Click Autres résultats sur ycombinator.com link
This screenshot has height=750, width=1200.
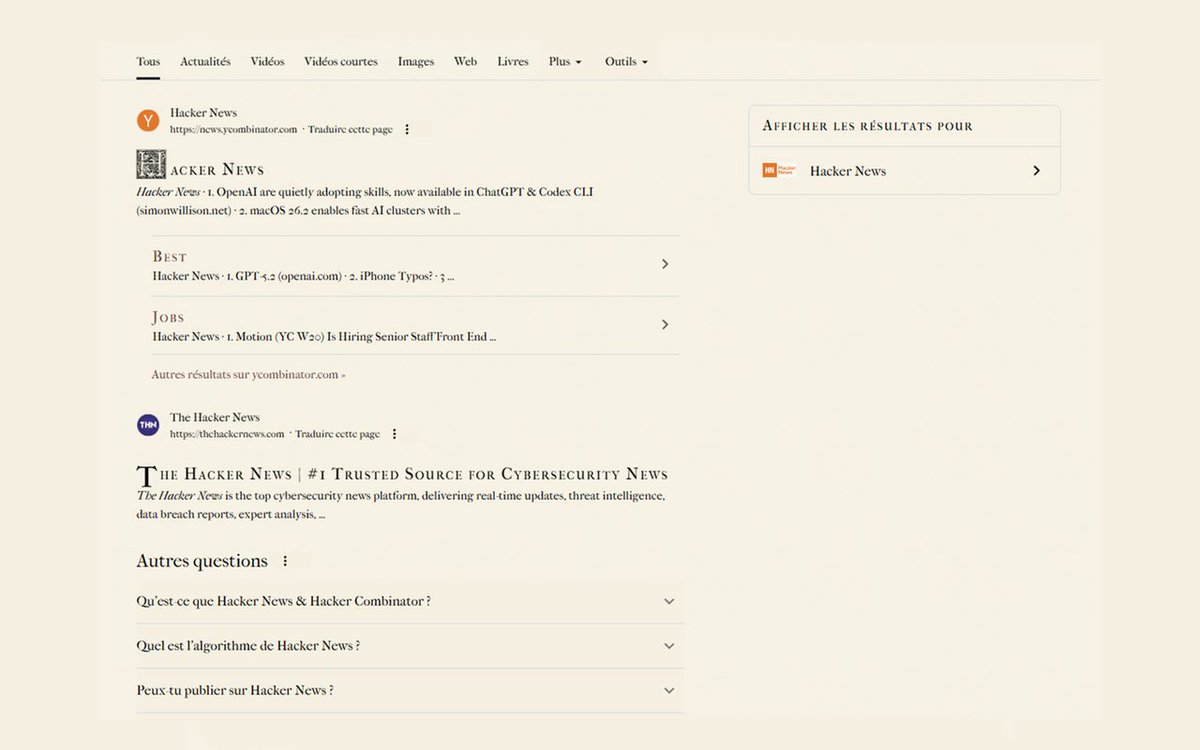248,375
